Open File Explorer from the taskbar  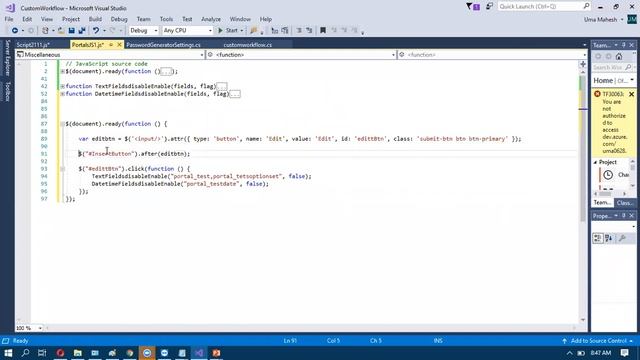click(78, 353)
